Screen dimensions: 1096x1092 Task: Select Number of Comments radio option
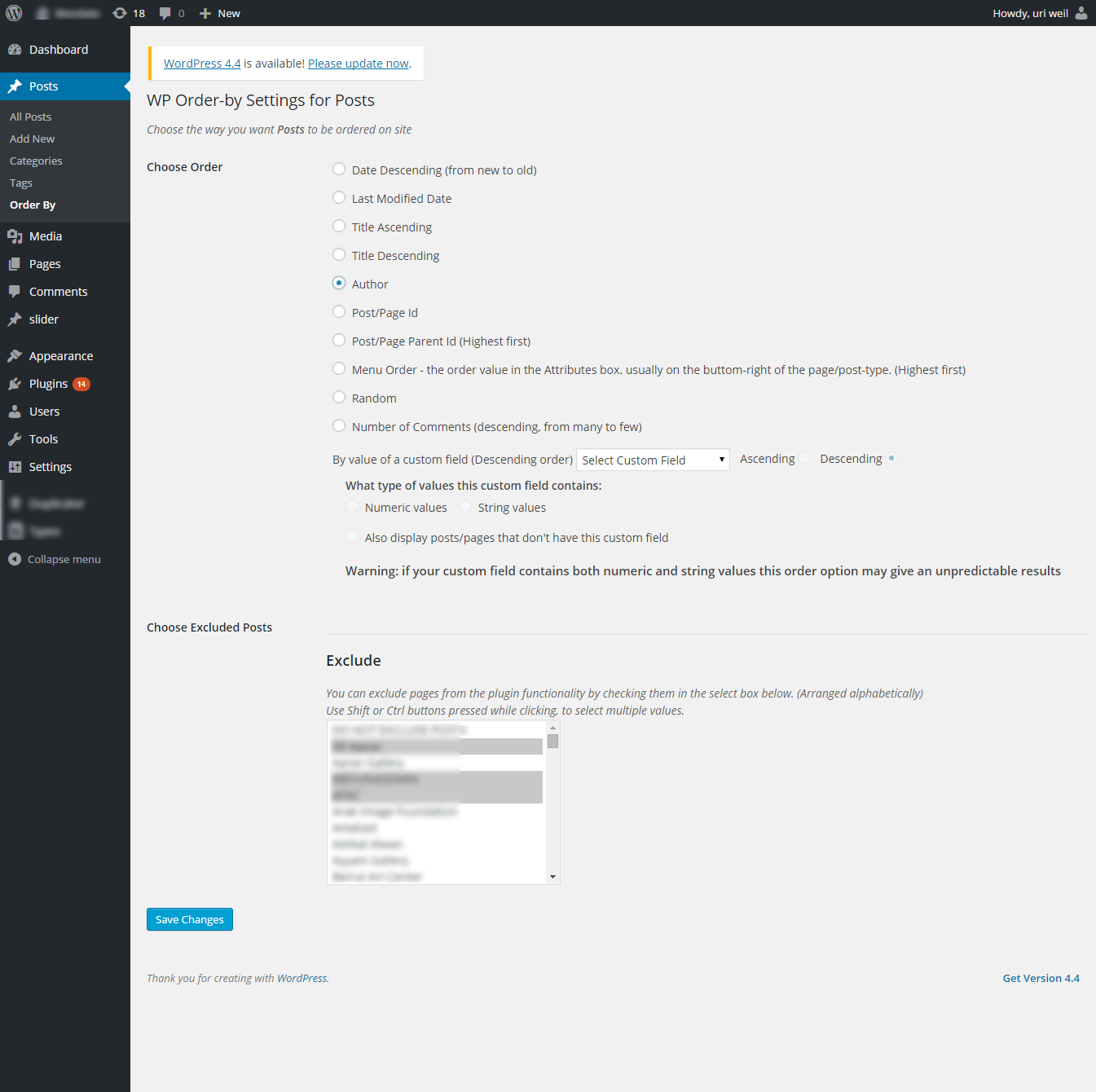[x=339, y=425]
